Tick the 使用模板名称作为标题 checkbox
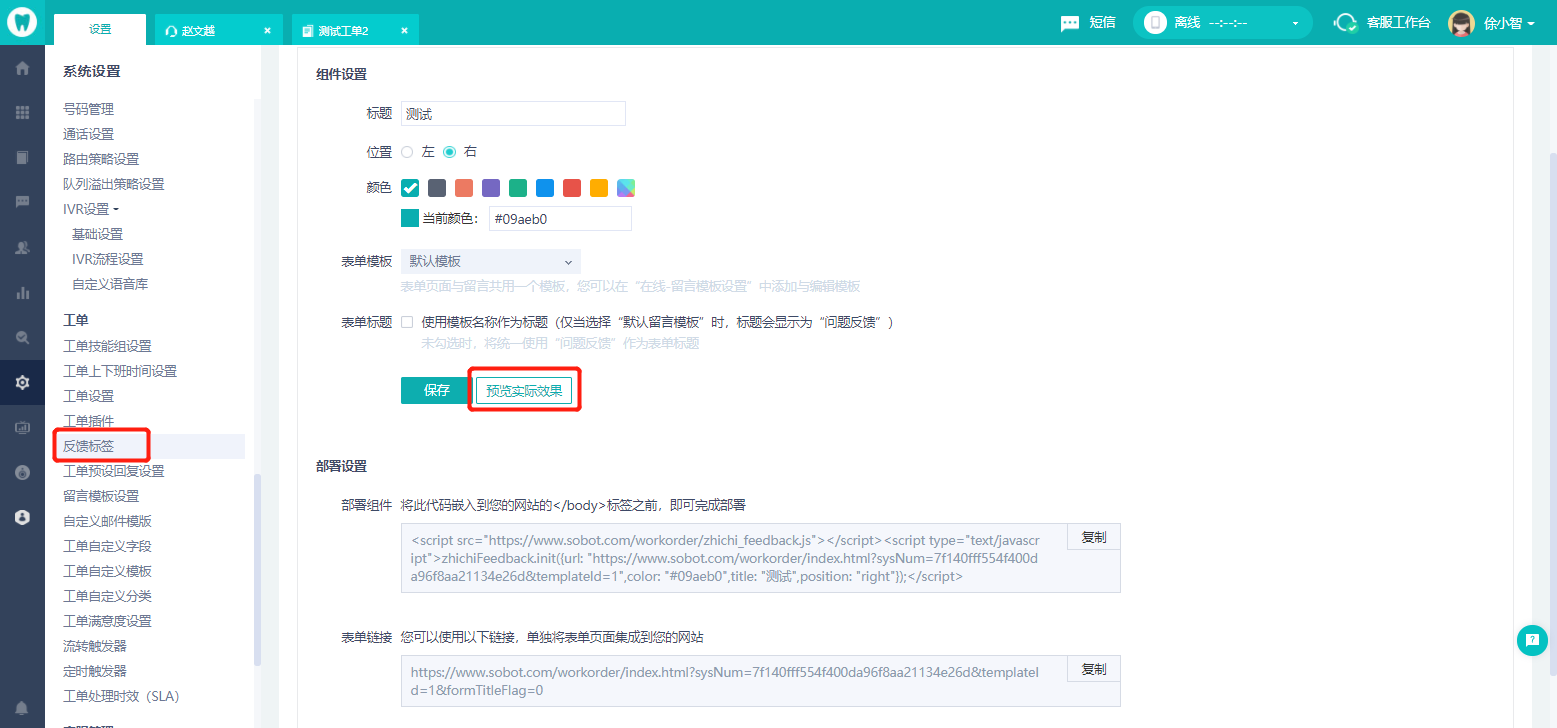Image resolution: width=1557 pixels, height=728 pixels. tap(407, 322)
